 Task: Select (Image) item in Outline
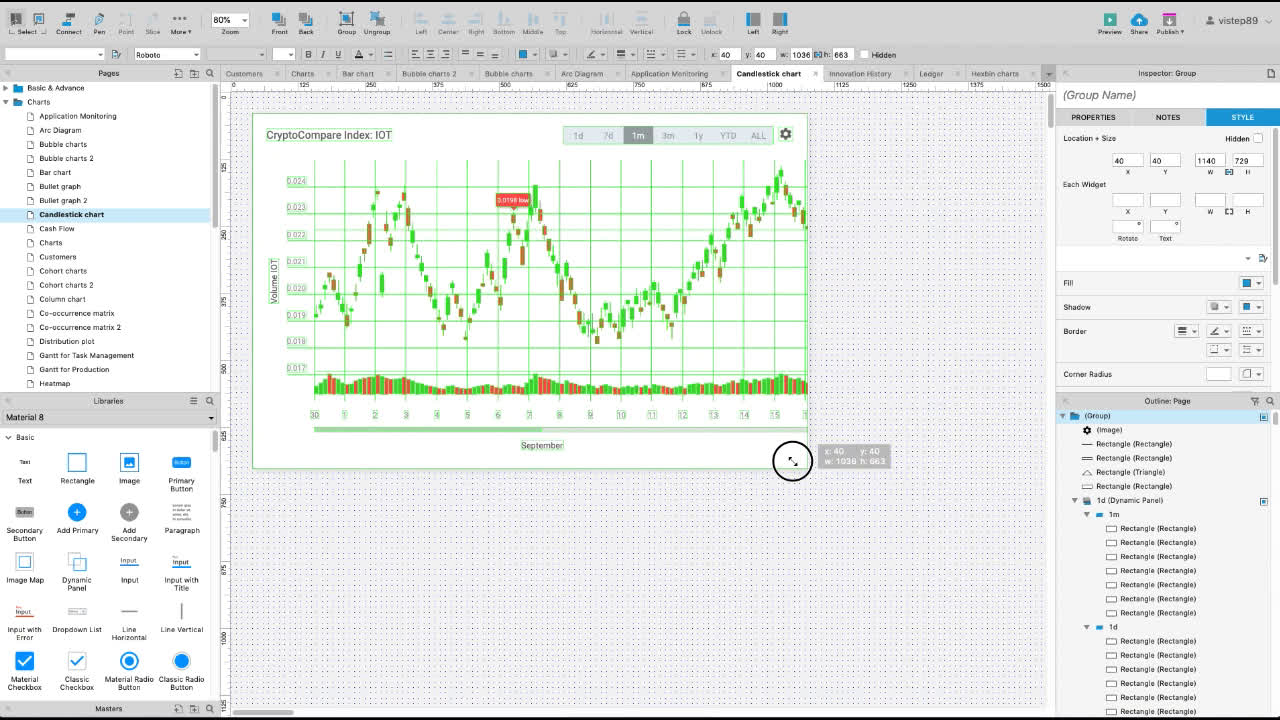[1109, 430]
